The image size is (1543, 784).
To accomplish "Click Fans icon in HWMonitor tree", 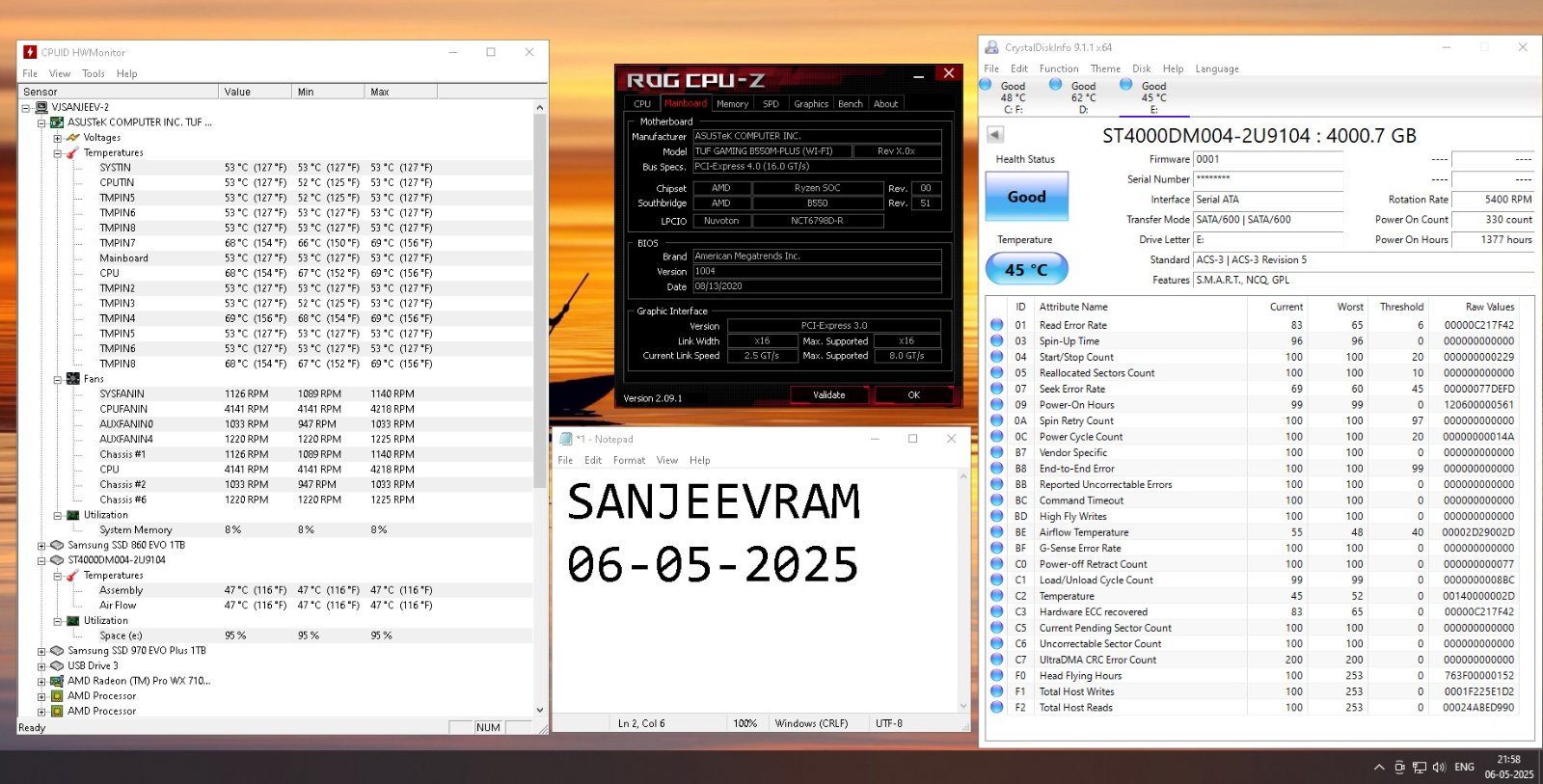I will point(73,379).
